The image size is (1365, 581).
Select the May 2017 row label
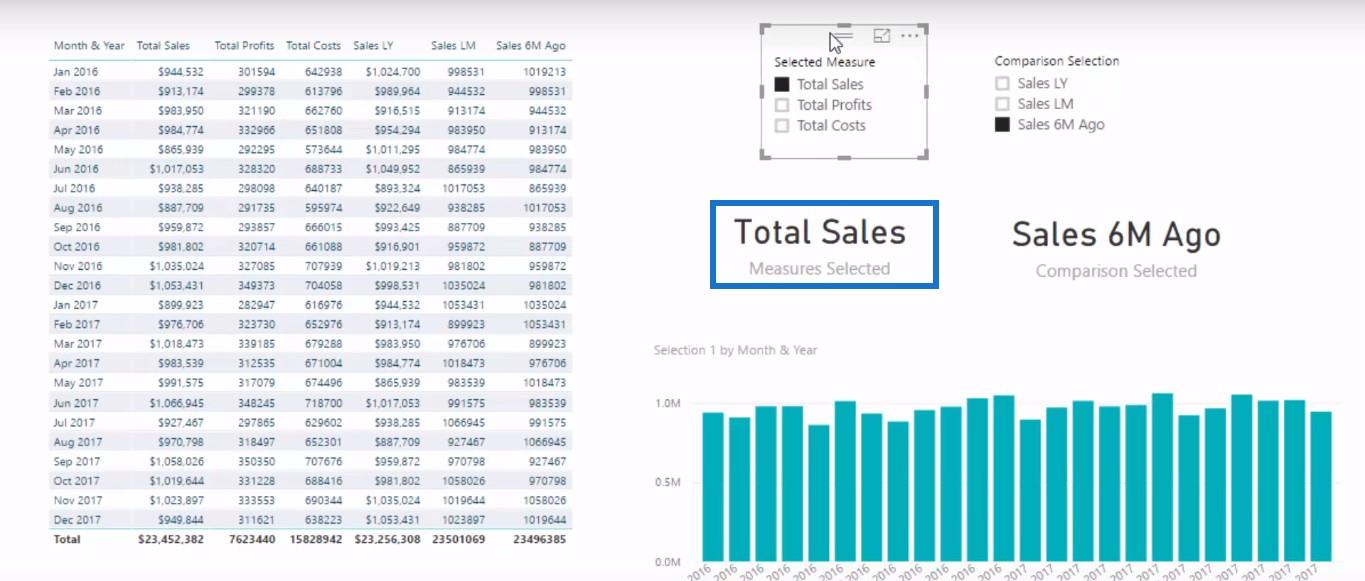click(78, 383)
